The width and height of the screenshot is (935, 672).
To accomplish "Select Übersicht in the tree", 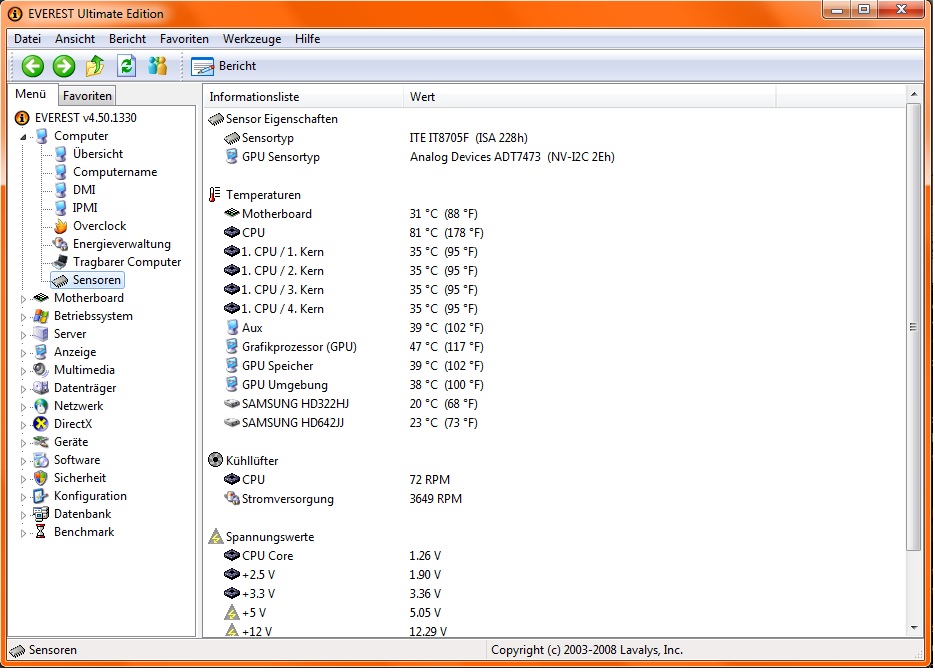I will click(98, 154).
